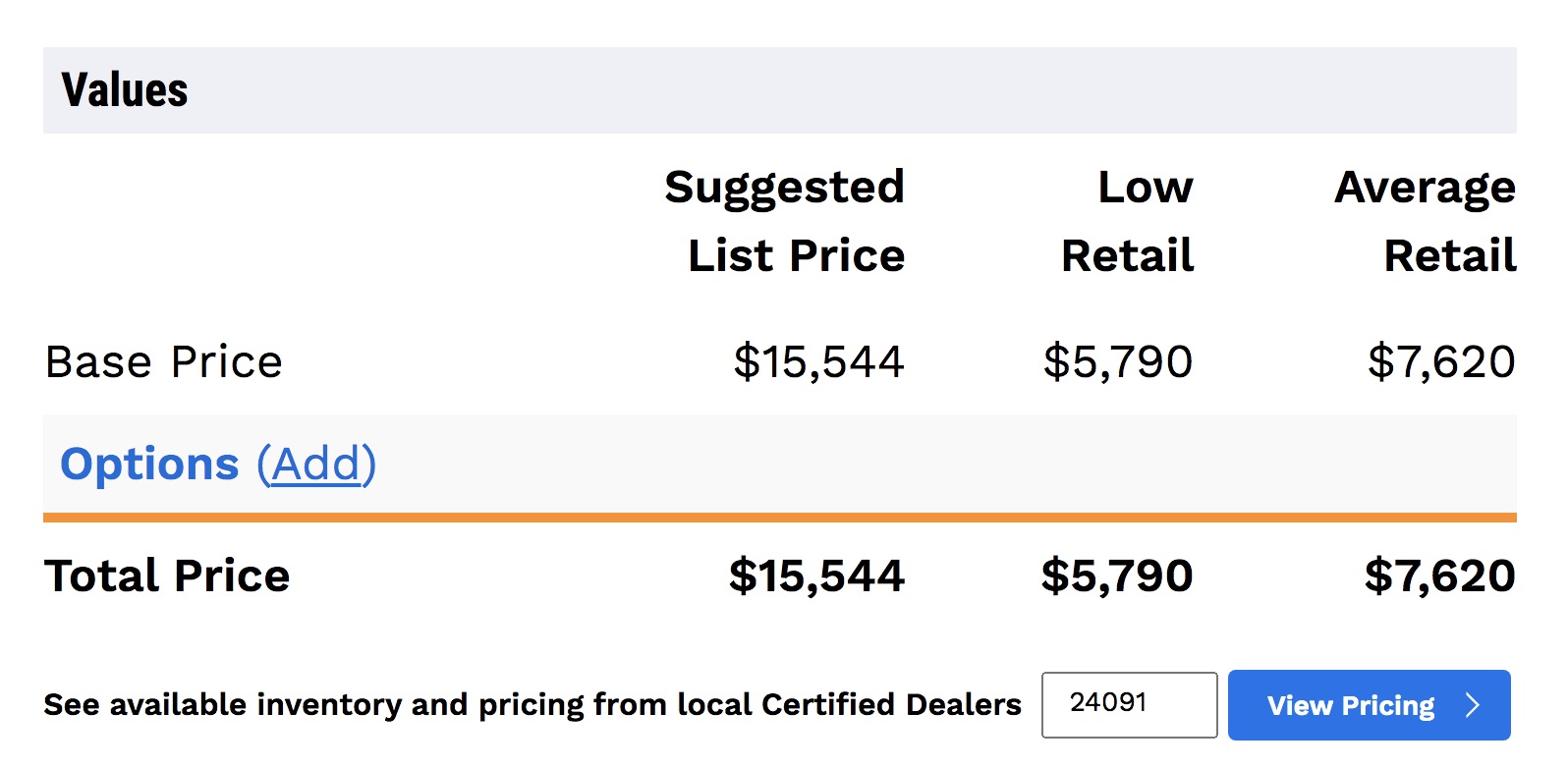Click the Base Price average retail $7,620
The height and width of the screenshot is (768, 1568).
click(x=1441, y=361)
